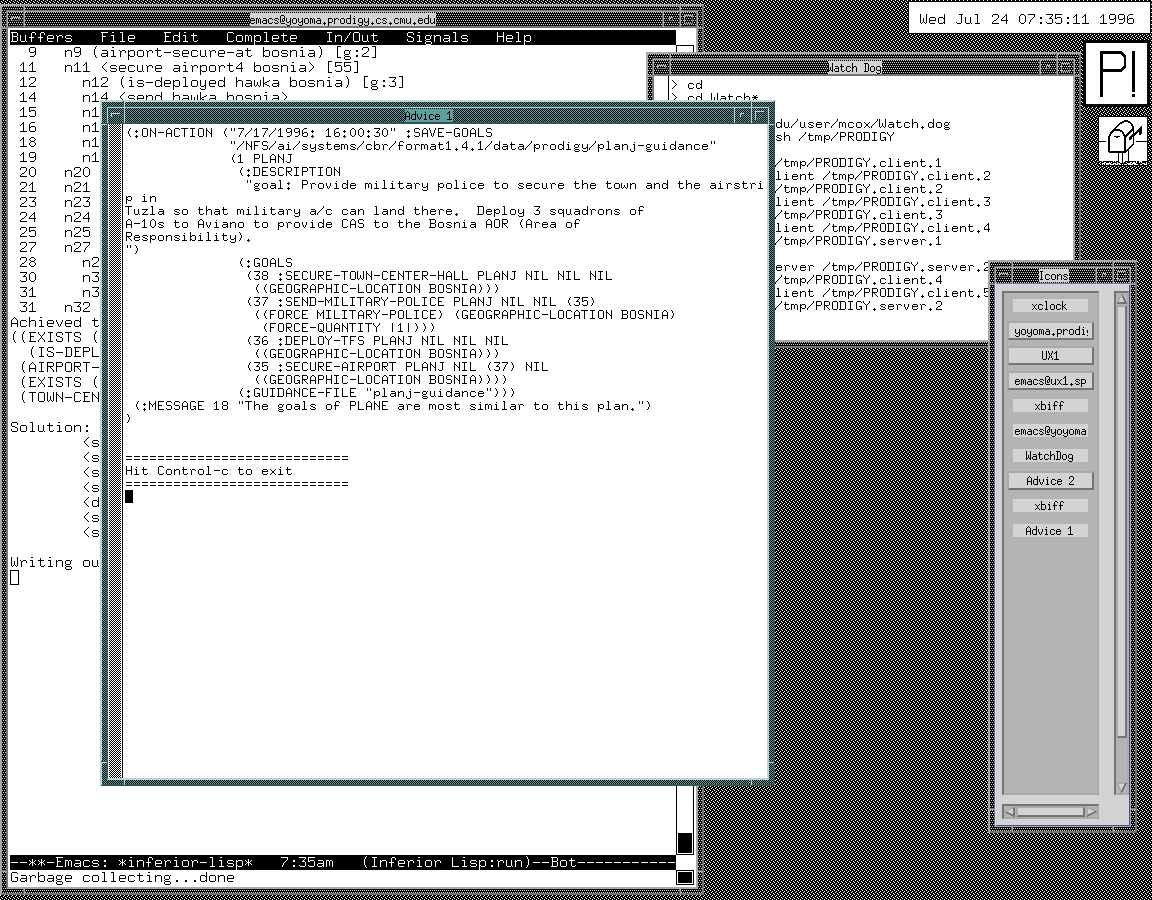Open the Icons window menu button
This screenshot has width=1152, height=900.
pos(1002,275)
